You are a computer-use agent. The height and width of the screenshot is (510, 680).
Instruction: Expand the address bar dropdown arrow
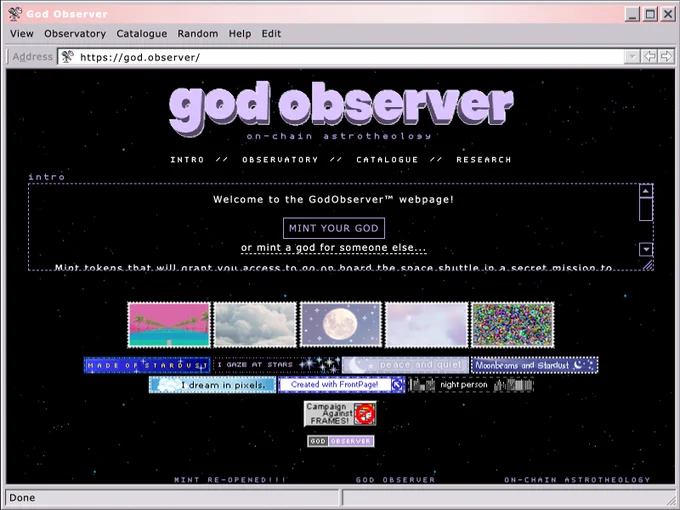point(632,56)
